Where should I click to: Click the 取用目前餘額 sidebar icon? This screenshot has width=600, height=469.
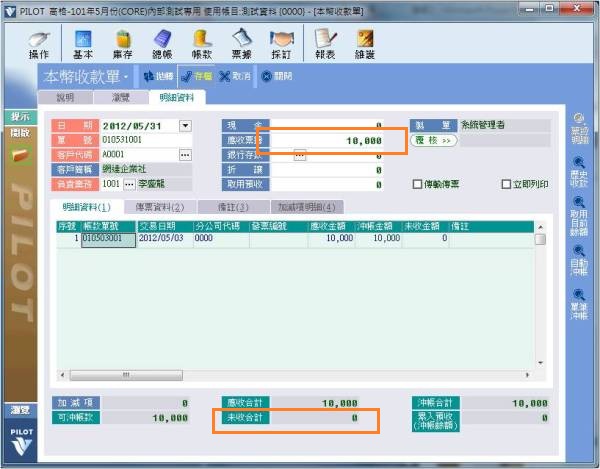(x=579, y=217)
